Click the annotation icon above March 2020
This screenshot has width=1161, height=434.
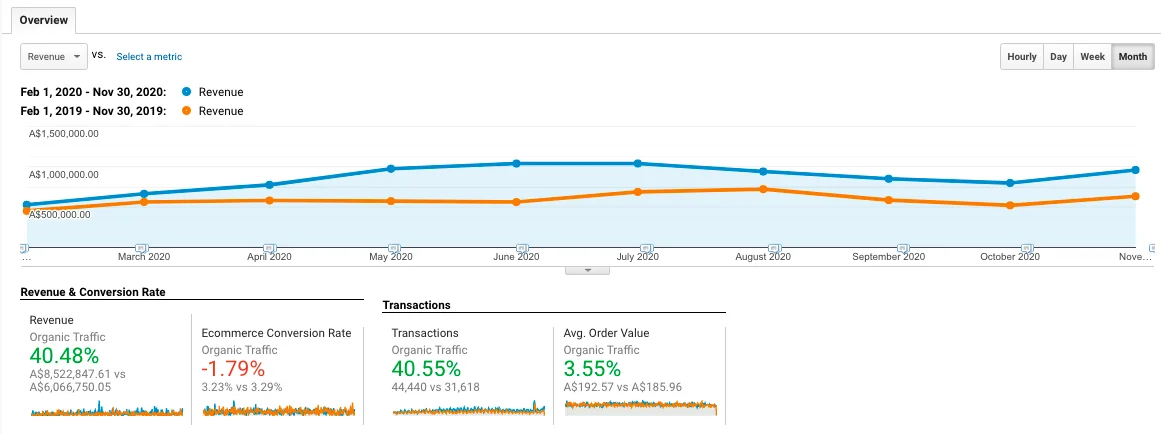142,247
